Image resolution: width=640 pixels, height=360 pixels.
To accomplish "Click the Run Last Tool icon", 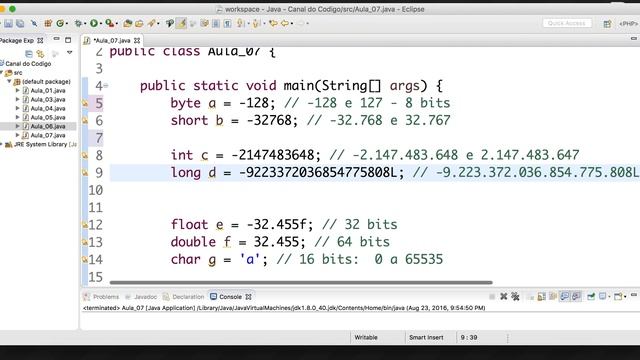I will 109,24.
